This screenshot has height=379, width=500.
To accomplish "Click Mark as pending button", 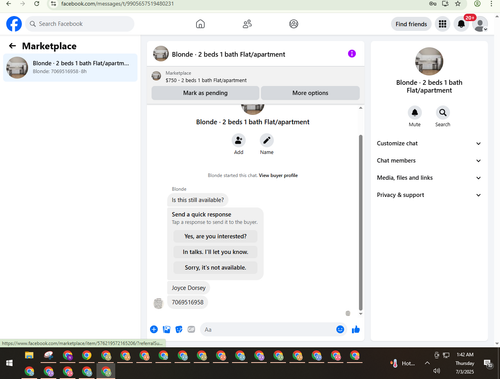I will pos(205,93).
